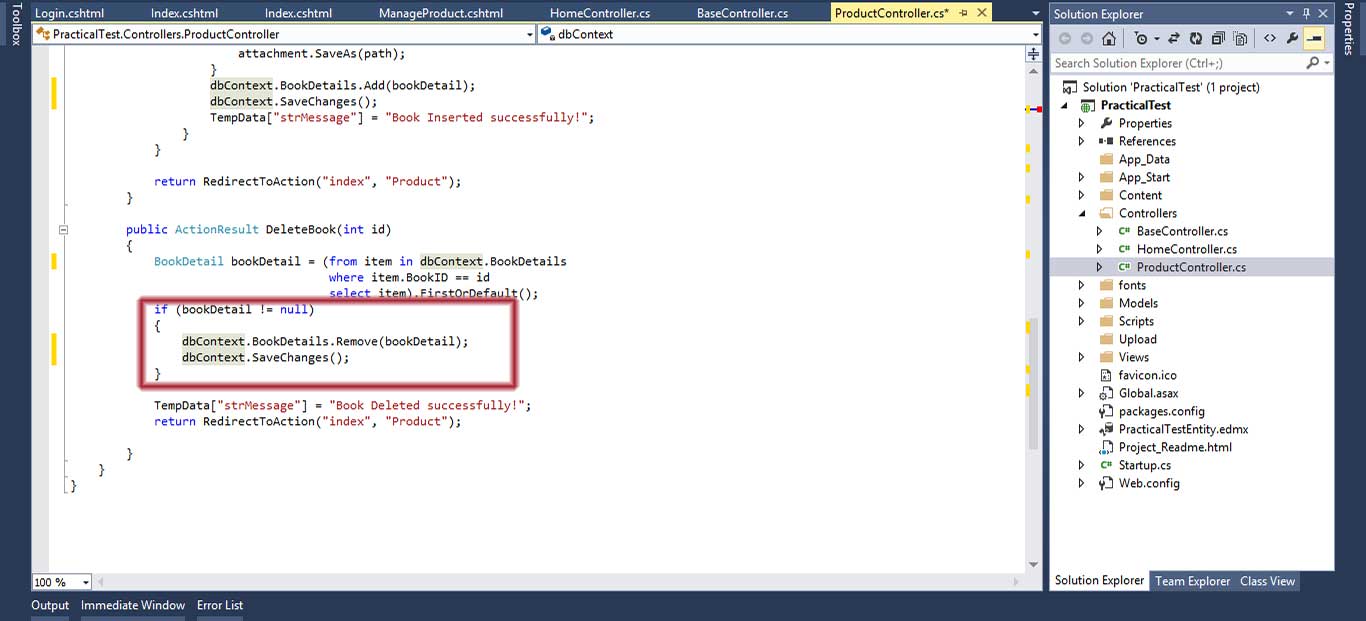
Task: Toggle the Show All Files button
Action: click(1240, 38)
